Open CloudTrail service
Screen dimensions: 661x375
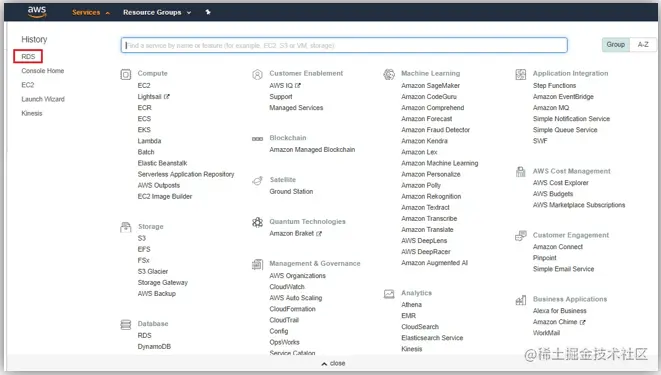coord(284,320)
